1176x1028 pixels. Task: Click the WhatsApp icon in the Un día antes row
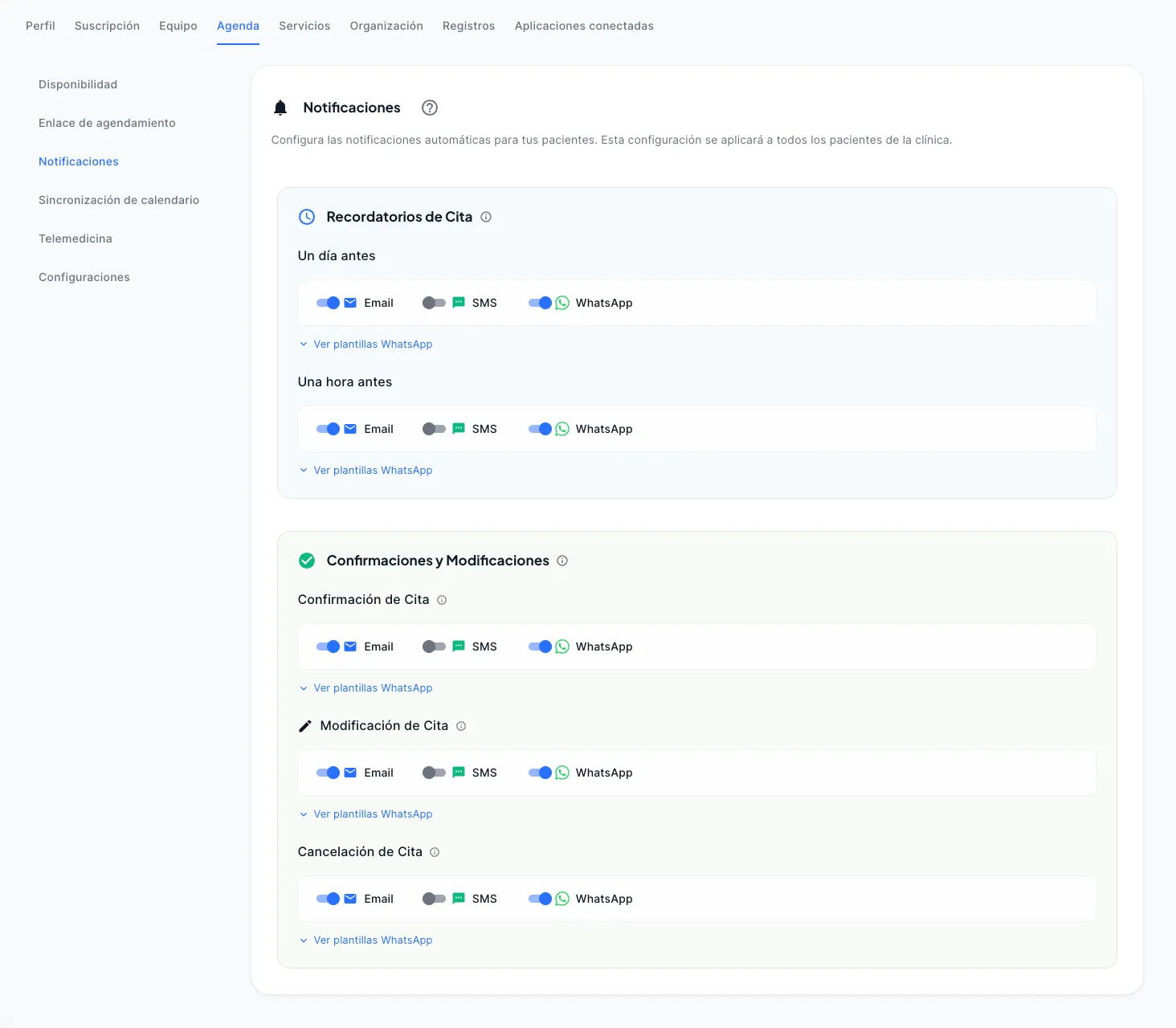[x=561, y=303]
